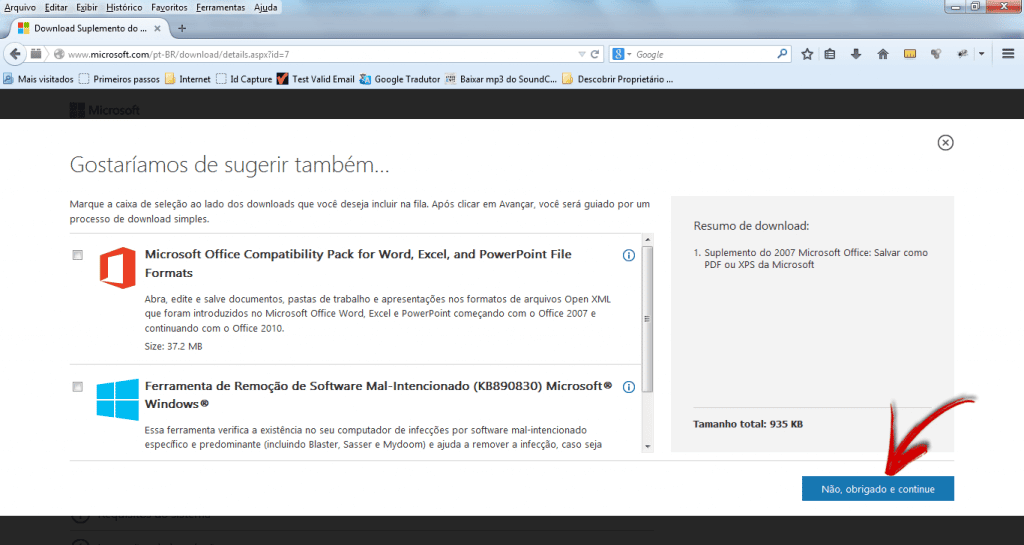Bookmark this page with the star icon
The width and height of the screenshot is (1024, 545).
[807, 54]
